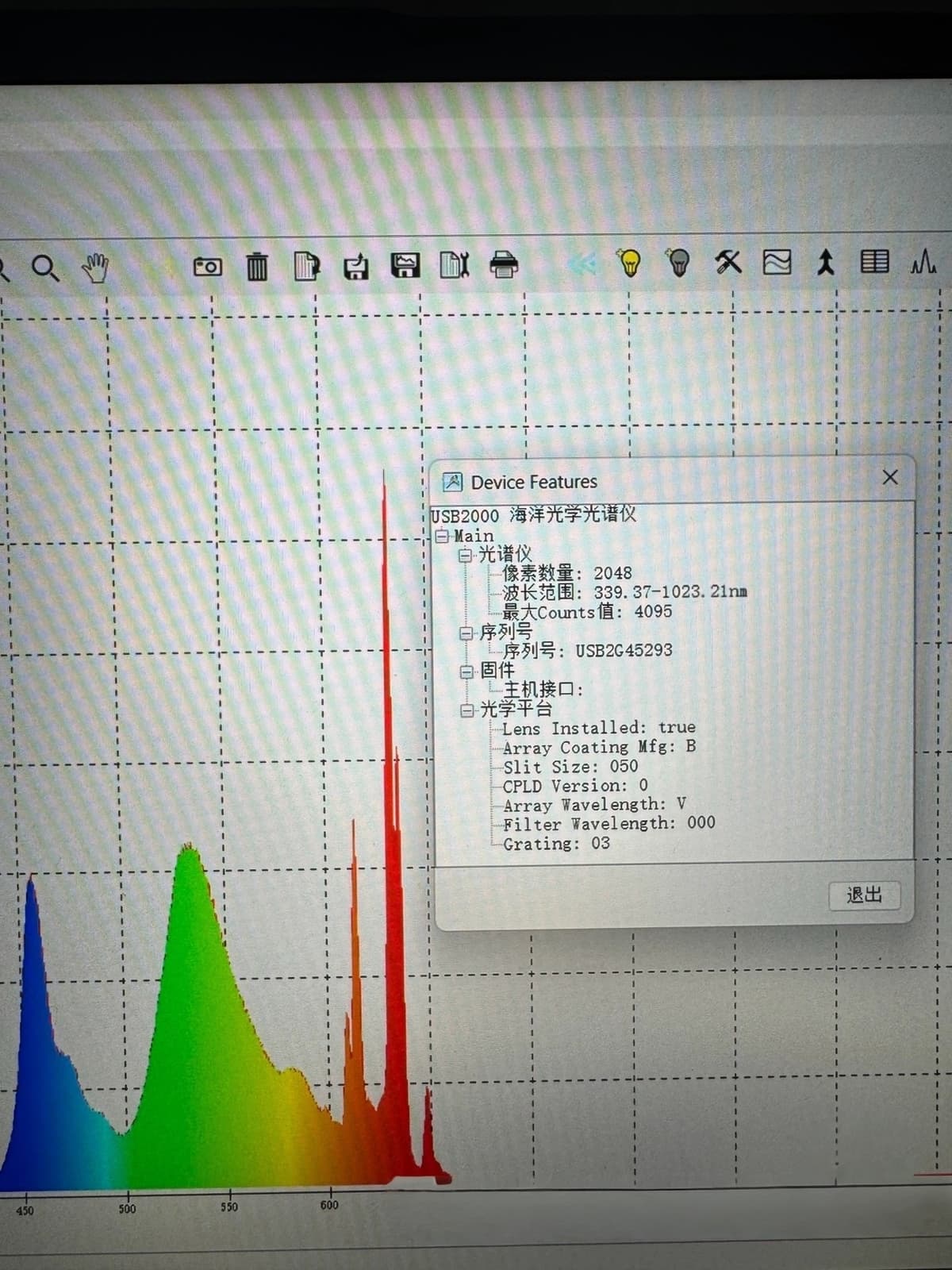The image size is (952, 1270).
Task: Collapse the 光谱仪 tree node
Action: click(x=466, y=555)
